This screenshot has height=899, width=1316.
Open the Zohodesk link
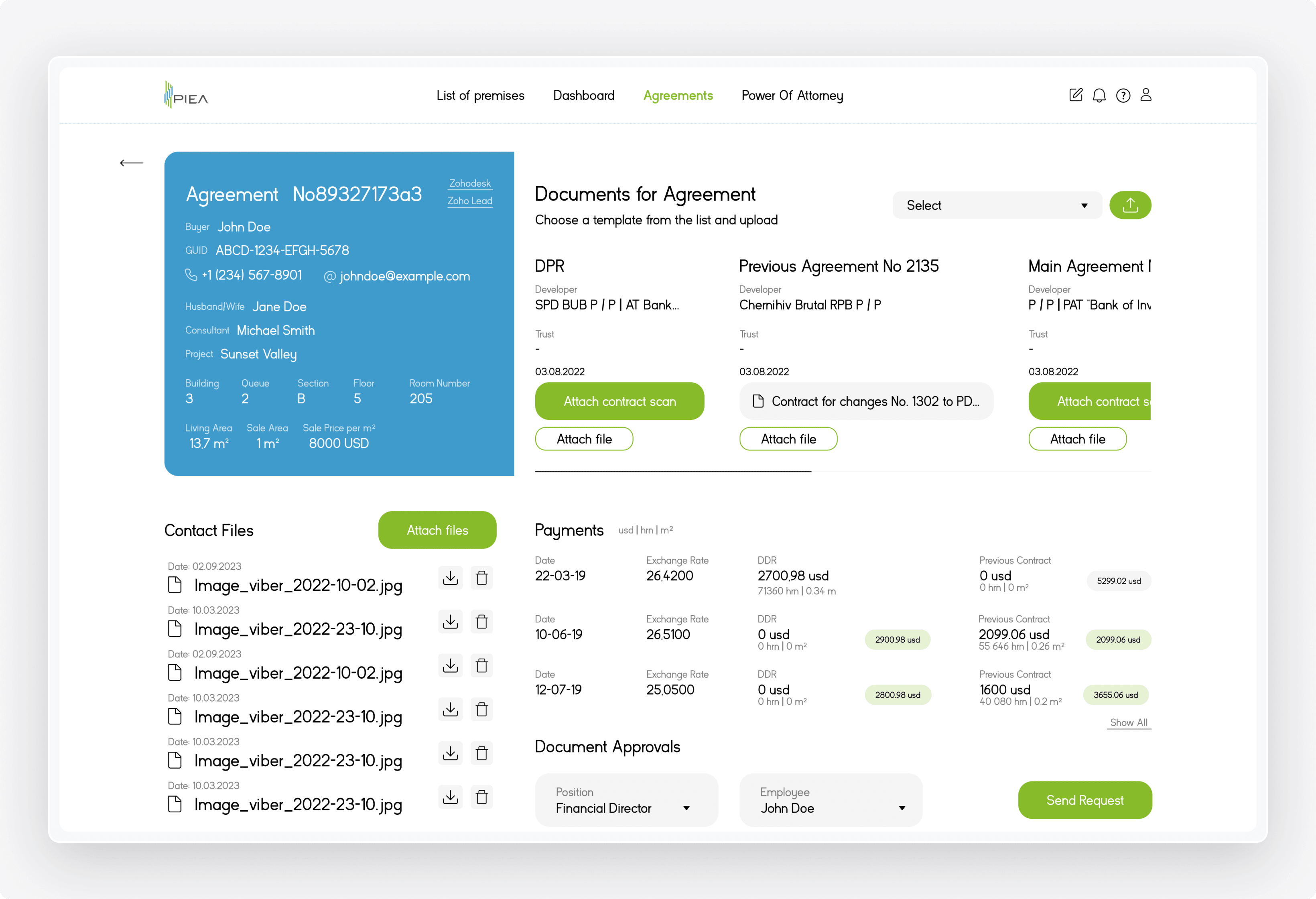point(470,183)
